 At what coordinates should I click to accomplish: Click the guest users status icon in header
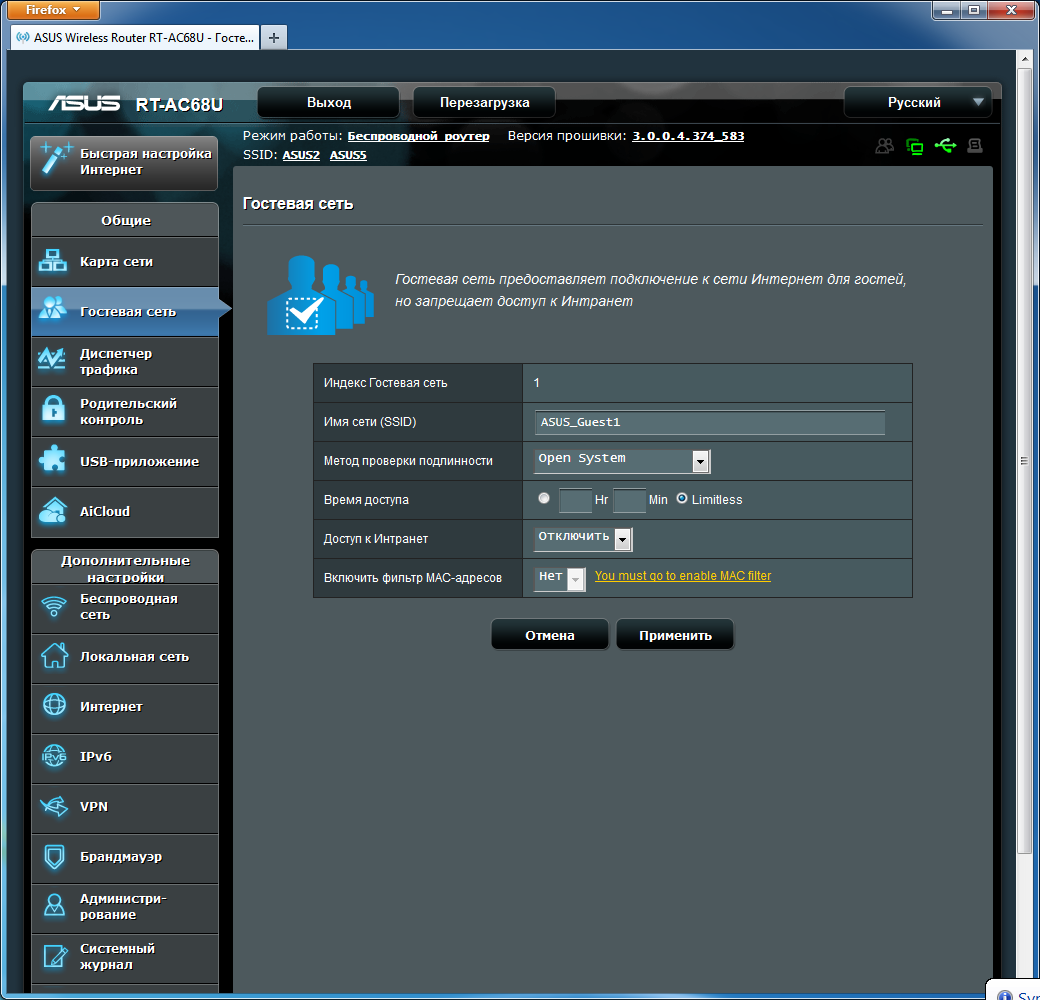[x=885, y=146]
